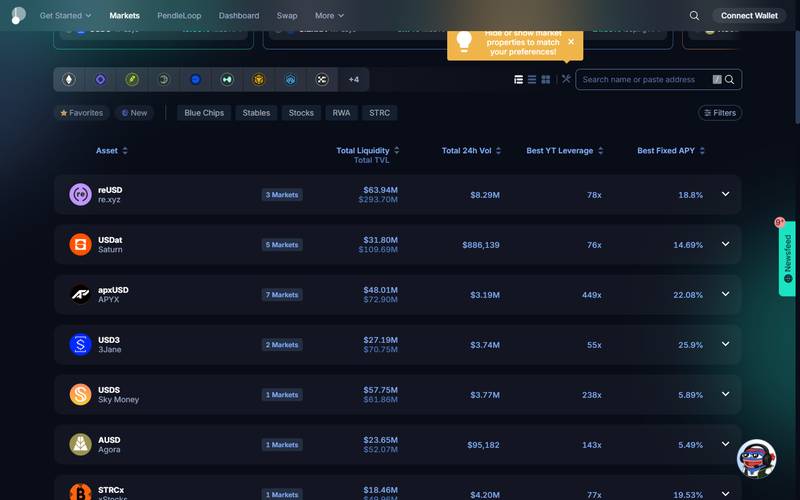Toggle the New markets filter

[x=134, y=113]
